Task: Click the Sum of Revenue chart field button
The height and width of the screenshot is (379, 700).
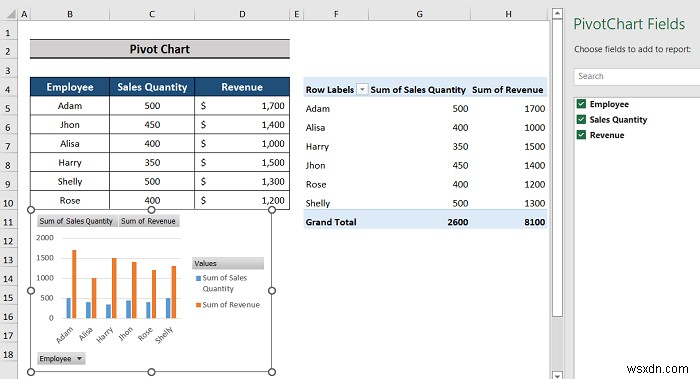Action: click(x=148, y=221)
